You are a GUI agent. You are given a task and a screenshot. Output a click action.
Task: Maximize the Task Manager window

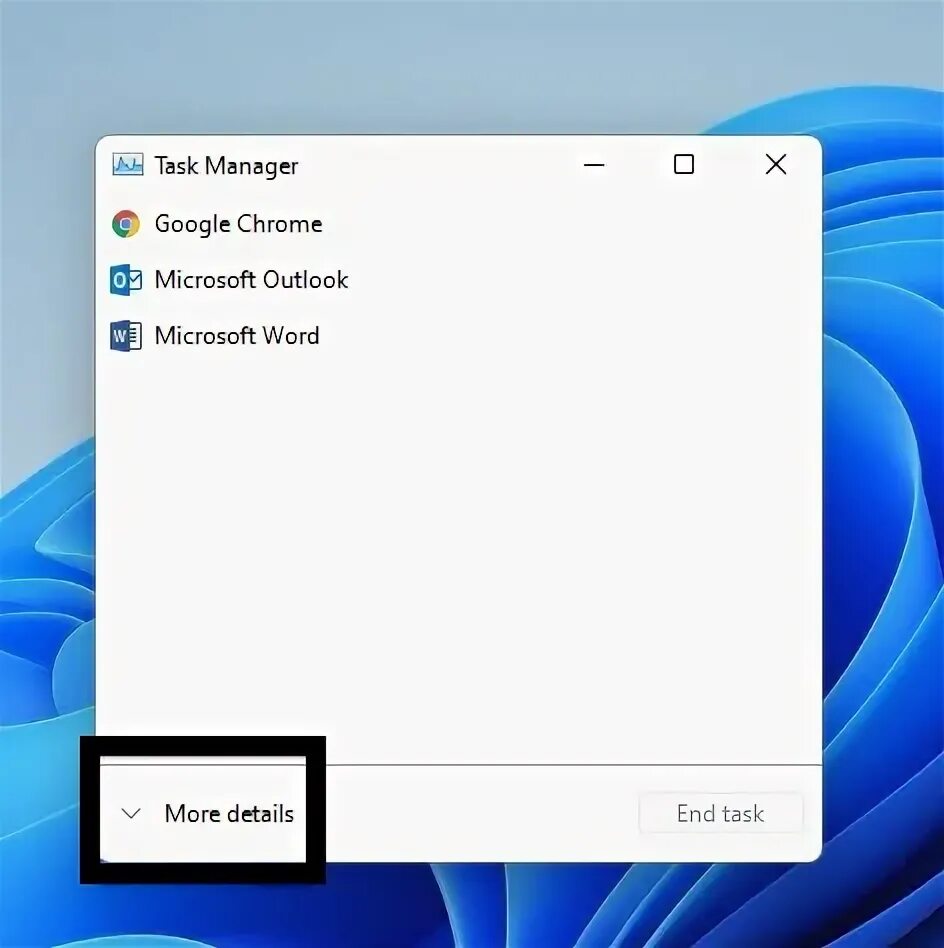tap(684, 164)
